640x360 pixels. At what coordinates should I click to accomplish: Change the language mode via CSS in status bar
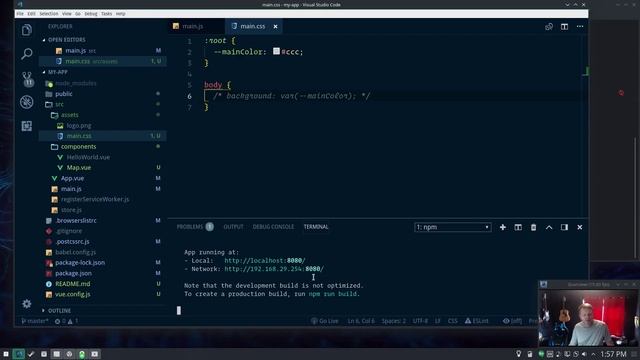pyautogui.click(x=453, y=321)
